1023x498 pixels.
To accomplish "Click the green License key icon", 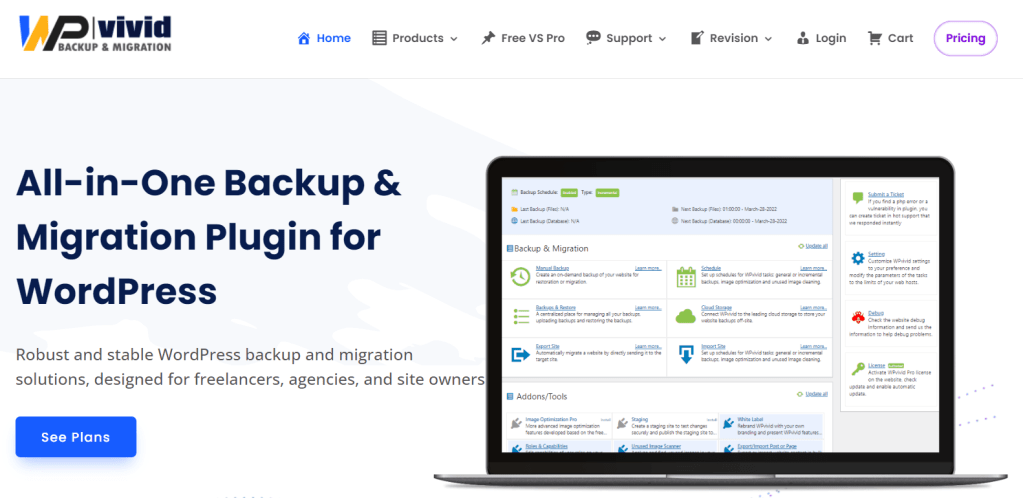I will coord(858,369).
